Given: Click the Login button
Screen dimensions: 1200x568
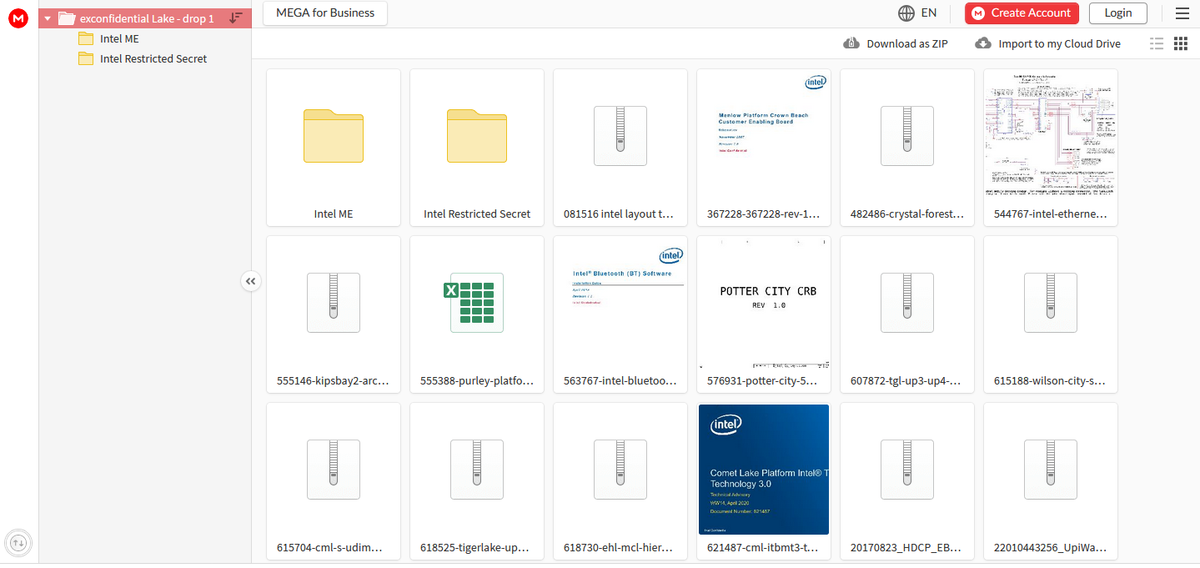Looking at the screenshot, I should coord(1118,13).
